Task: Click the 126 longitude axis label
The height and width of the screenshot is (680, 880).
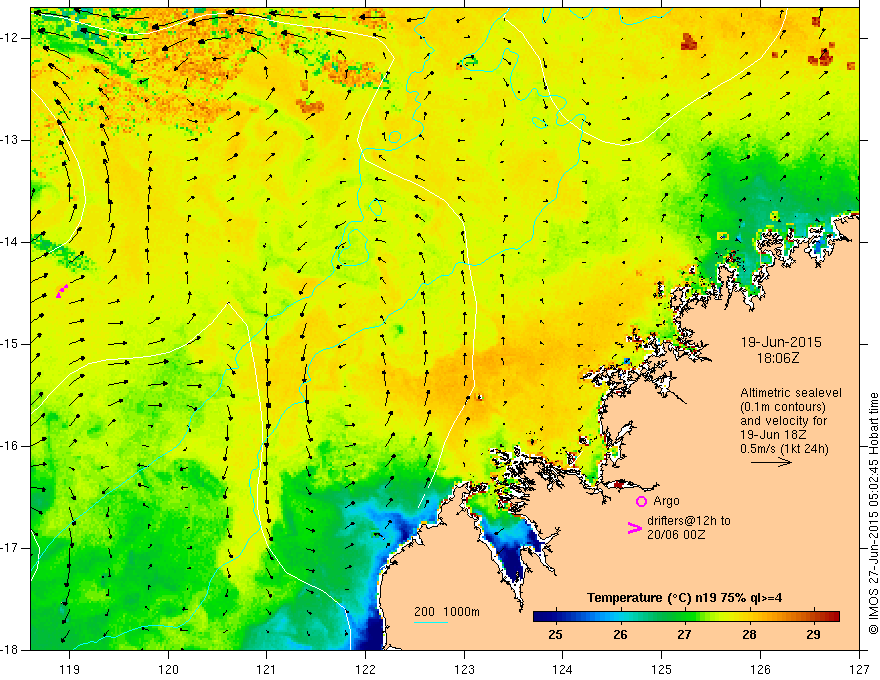Action: tap(760, 669)
